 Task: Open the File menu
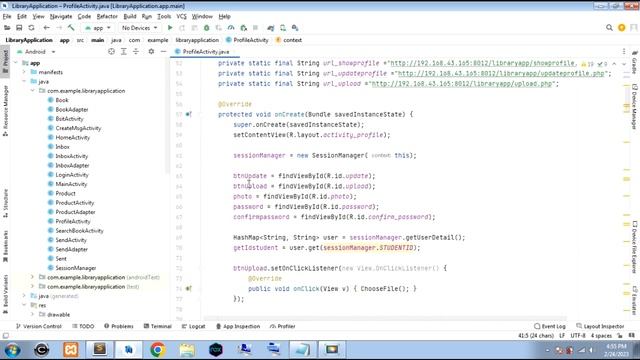[x=7, y=16]
